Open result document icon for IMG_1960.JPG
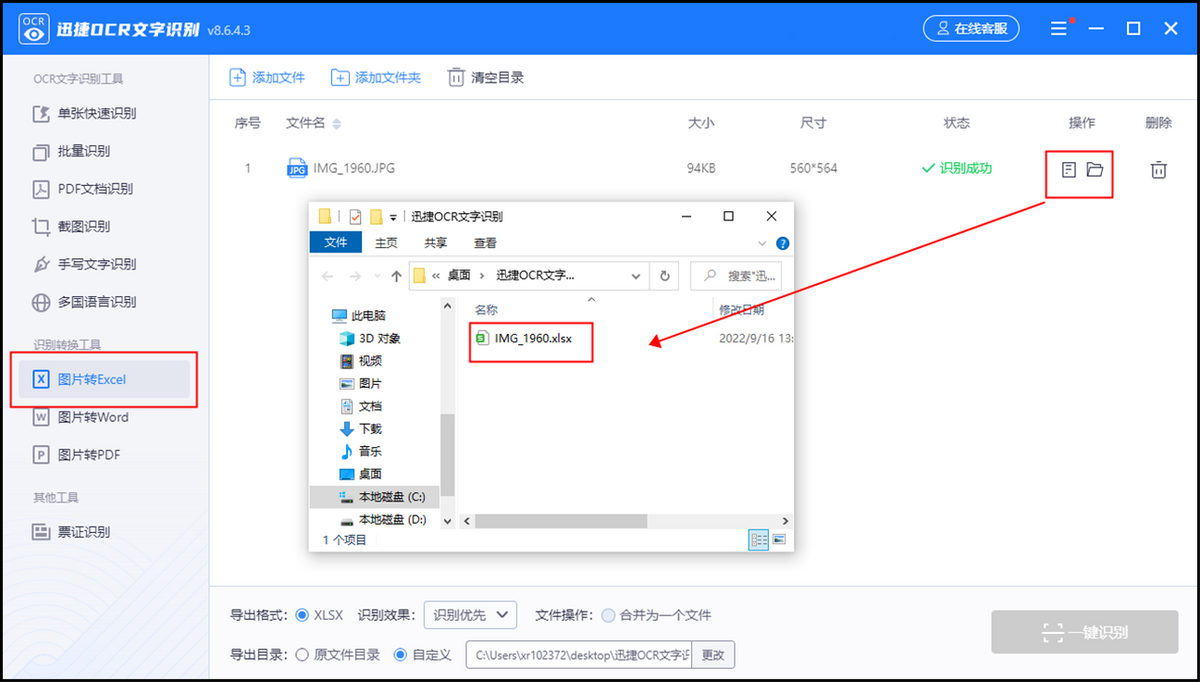Image resolution: width=1200 pixels, height=682 pixels. pos(1068,170)
